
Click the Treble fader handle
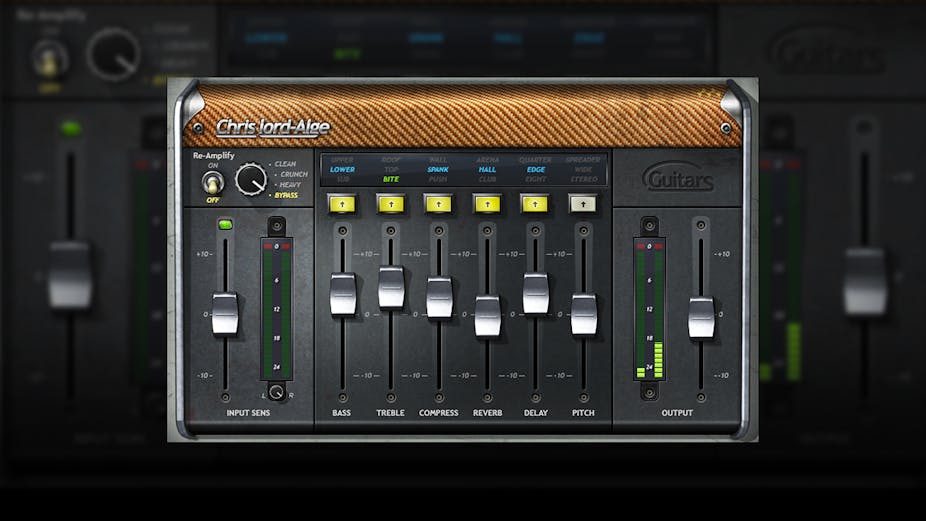(391, 287)
